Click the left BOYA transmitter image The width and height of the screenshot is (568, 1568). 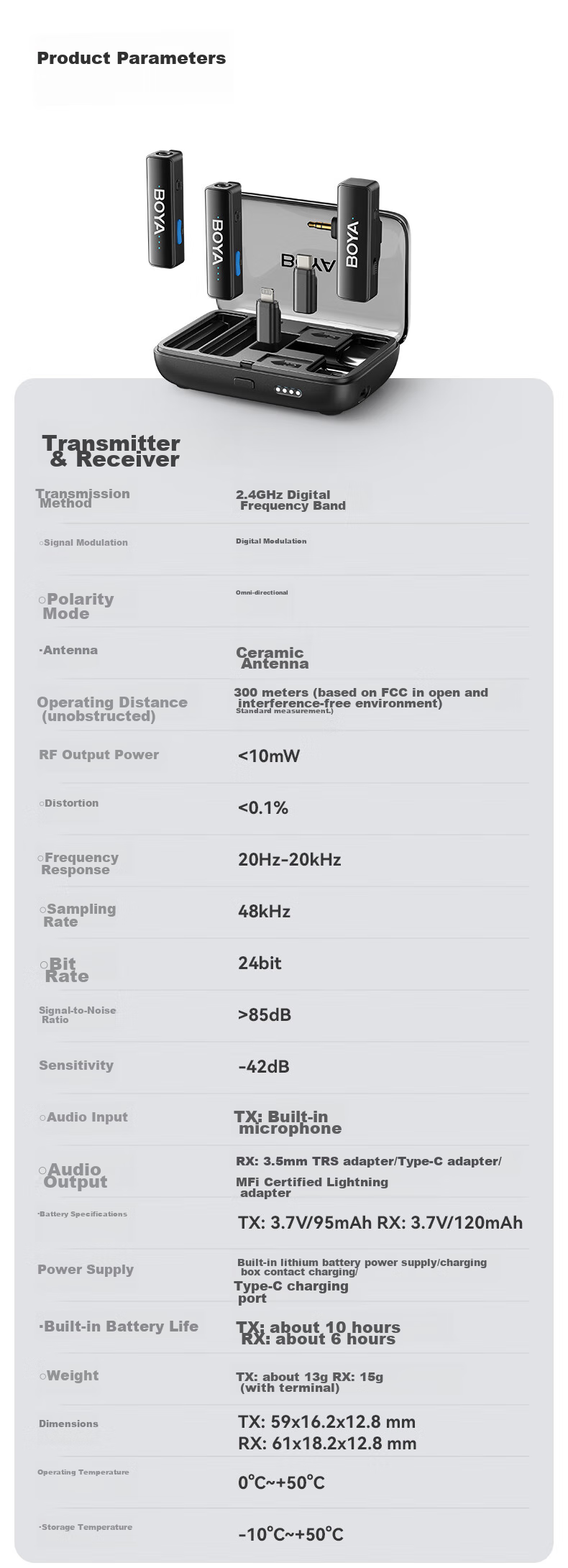[x=166, y=210]
